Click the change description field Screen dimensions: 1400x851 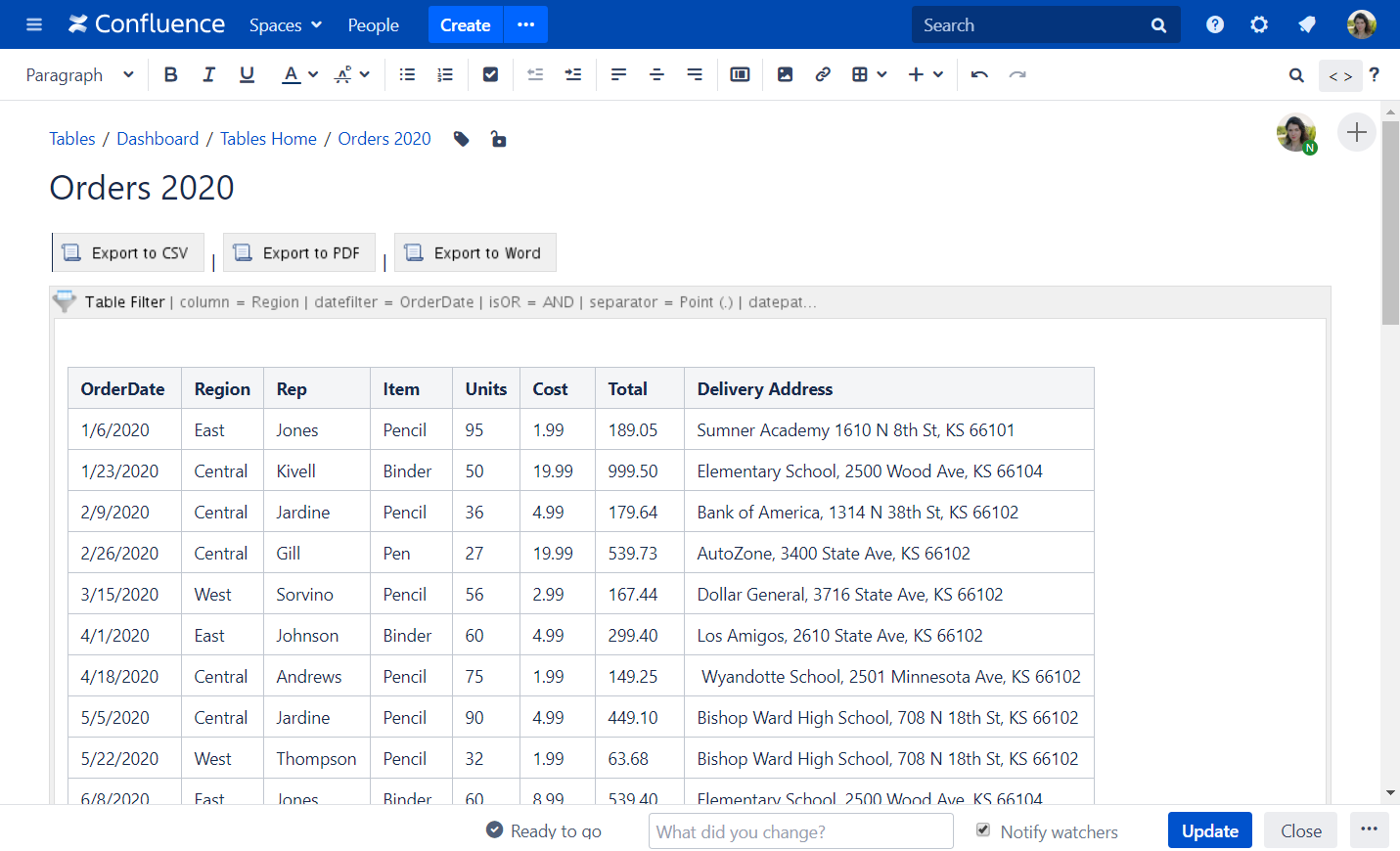click(x=800, y=831)
